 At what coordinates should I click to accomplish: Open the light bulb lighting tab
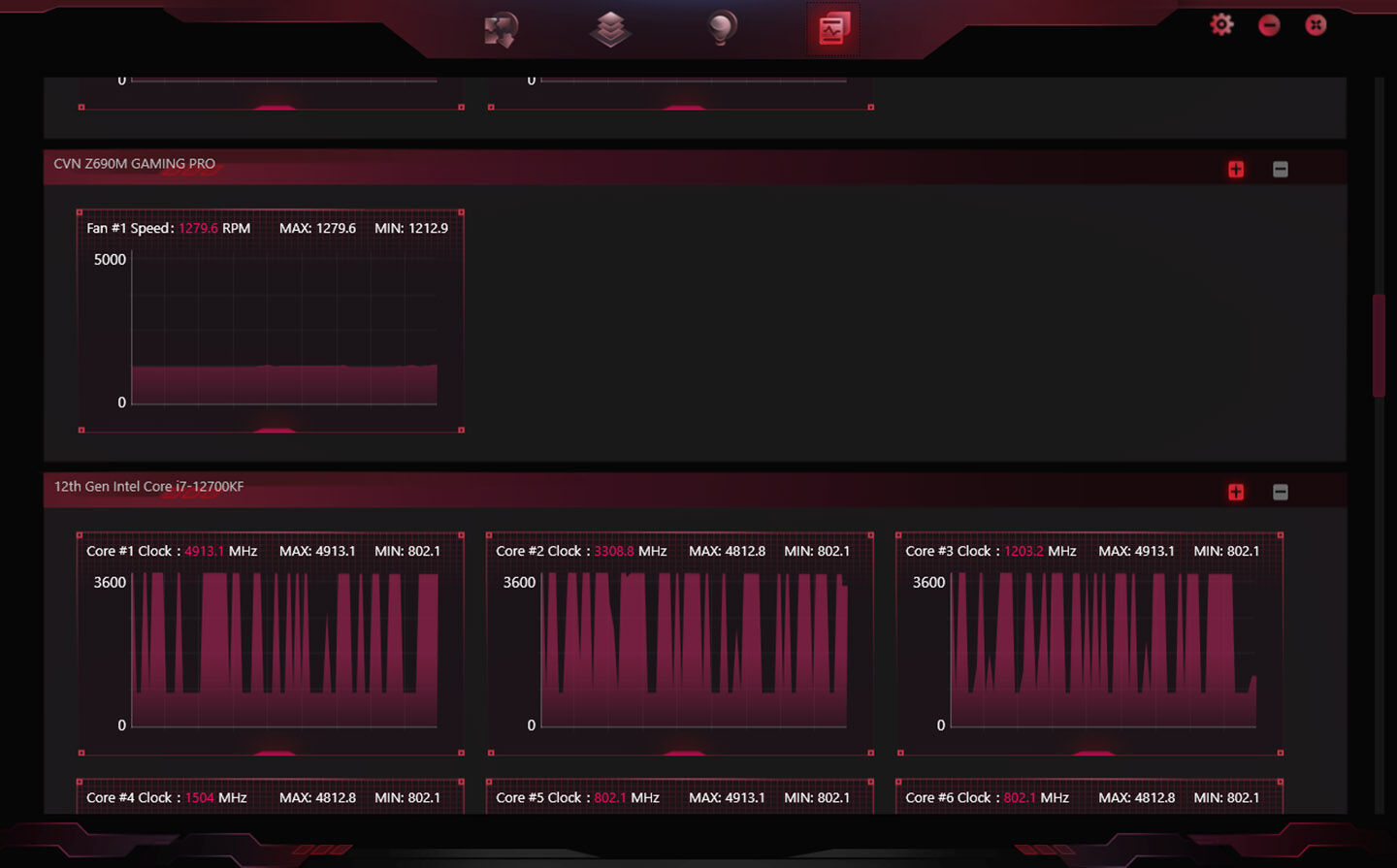pyautogui.click(x=721, y=29)
